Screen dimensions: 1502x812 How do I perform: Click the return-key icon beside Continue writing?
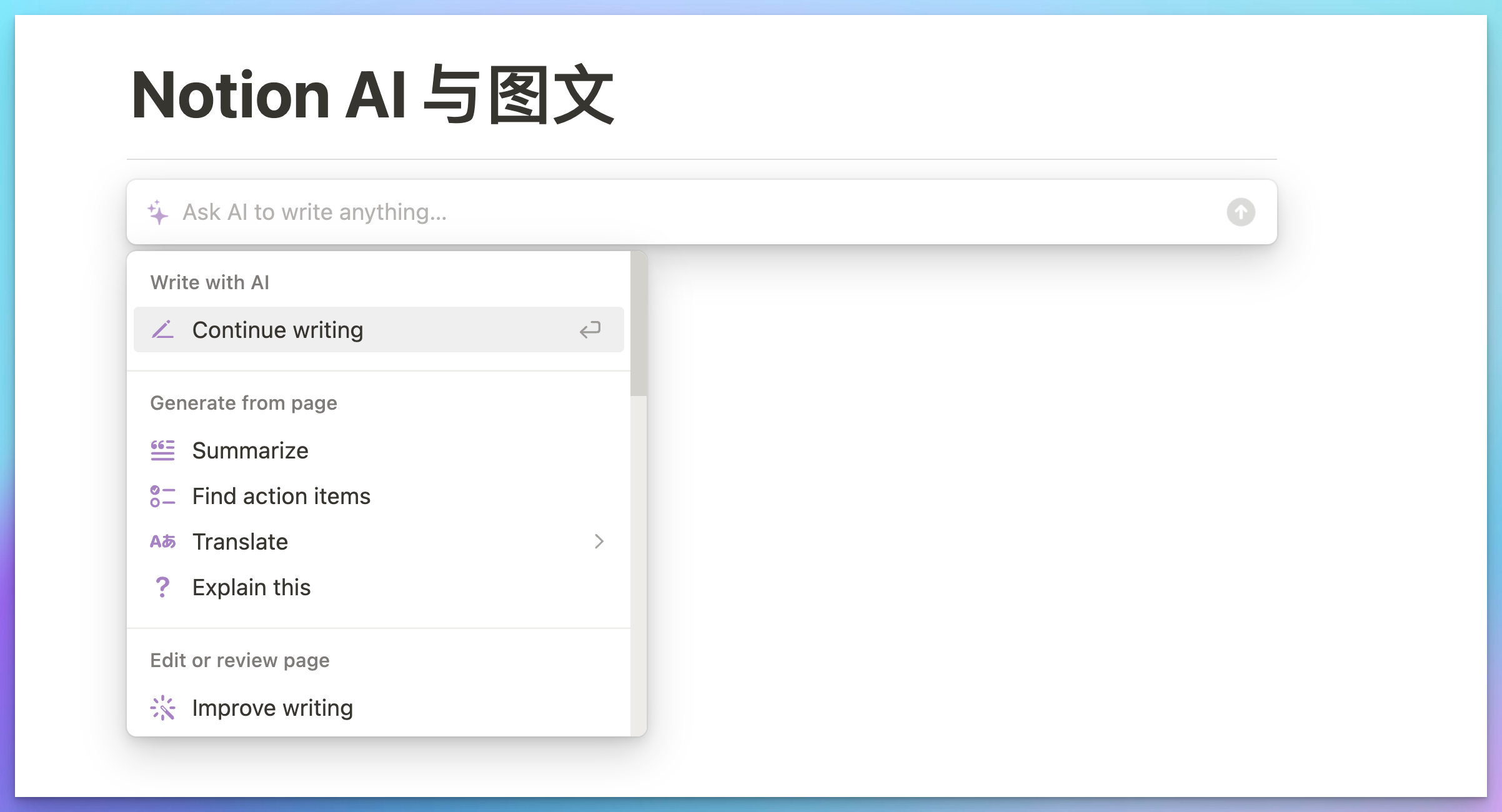point(590,330)
